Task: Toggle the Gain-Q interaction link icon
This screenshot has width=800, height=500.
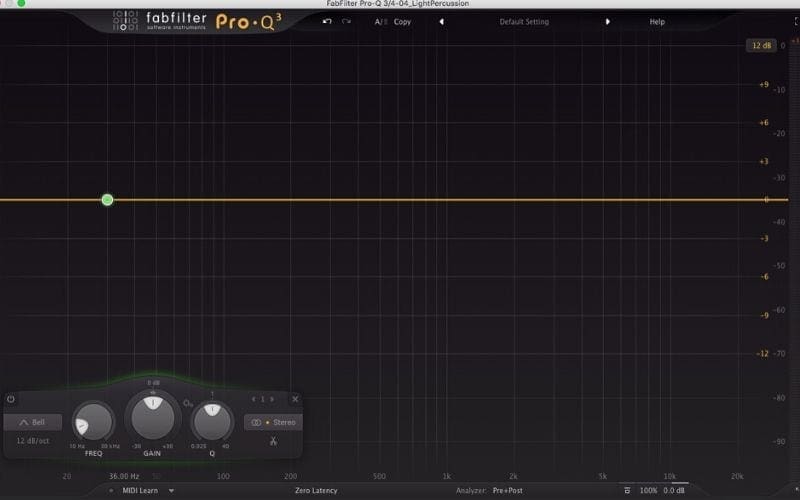Action: [188, 403]
